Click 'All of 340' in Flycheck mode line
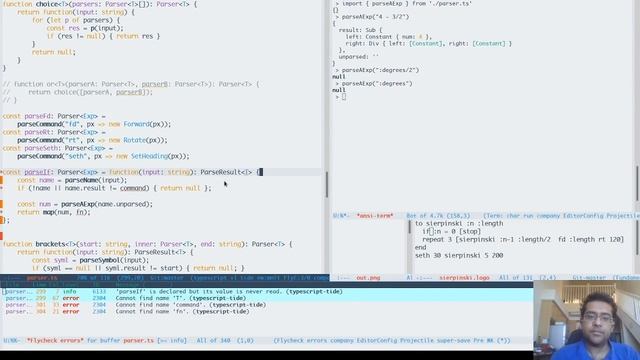The height and width of the screenshot is (360, 640). pyautogui.click(x=213, y=340)
